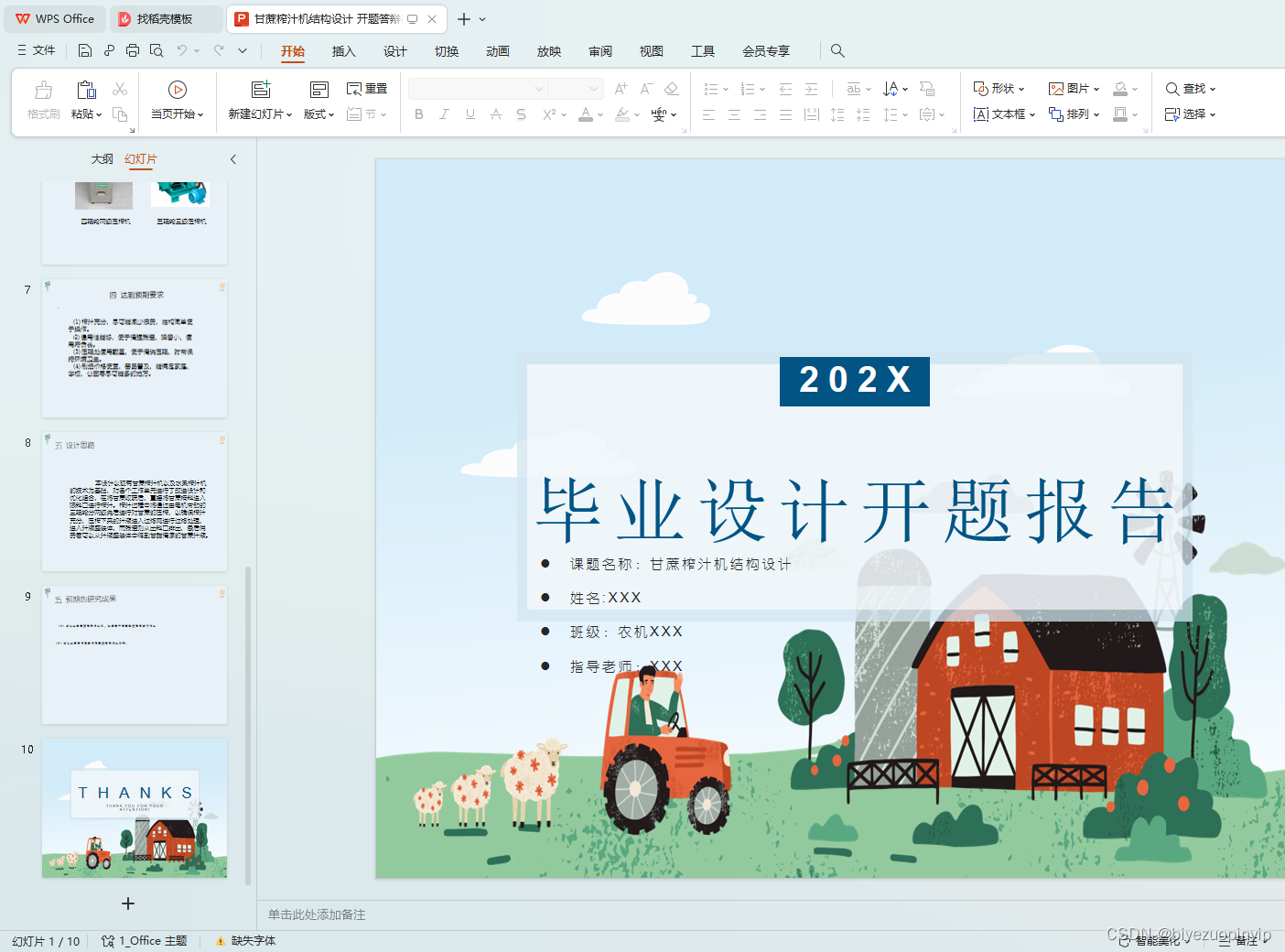The image size is (1285, 952).
Task: Click the Increase font size icon
Action: click(x=621, y=89)
